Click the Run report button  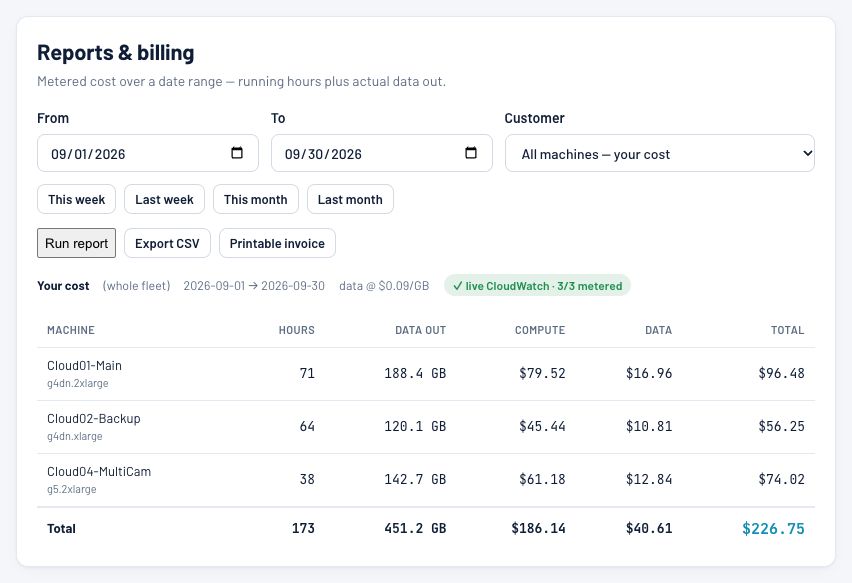[x=77, y=243]
